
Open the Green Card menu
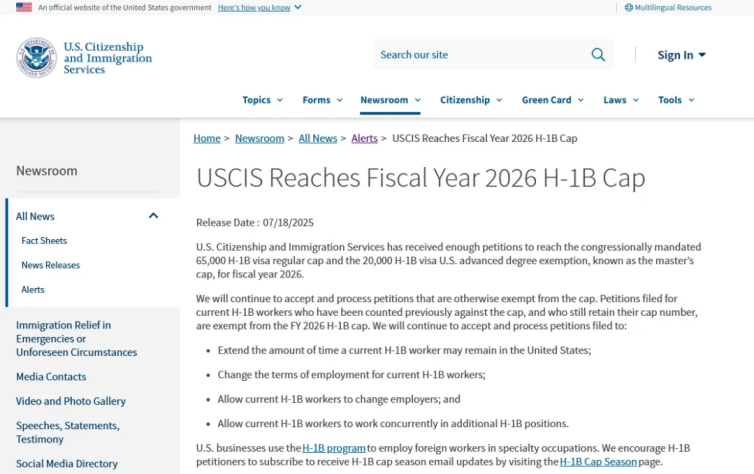tap(553, 100)
